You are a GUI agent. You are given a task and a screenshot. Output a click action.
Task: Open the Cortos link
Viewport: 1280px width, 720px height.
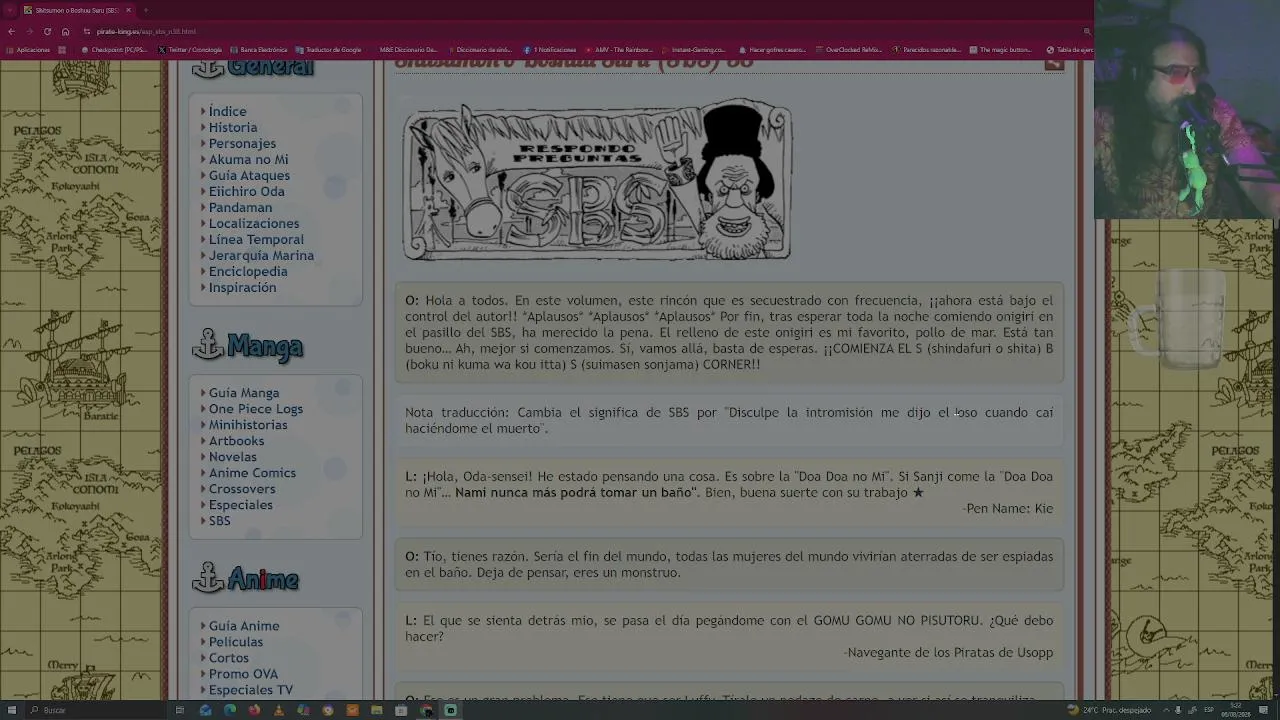(229, 658)
